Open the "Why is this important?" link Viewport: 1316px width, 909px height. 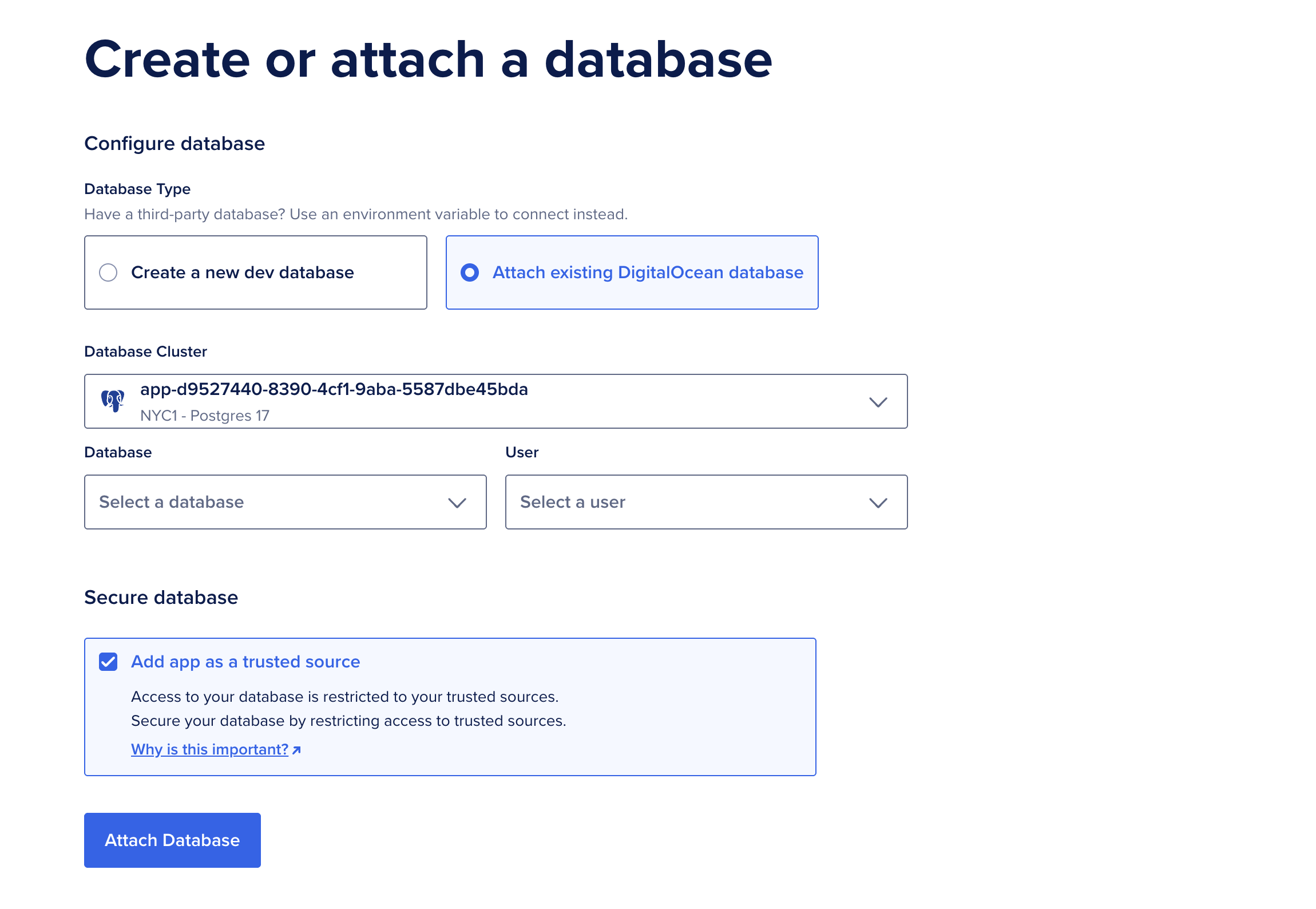click(209, 749)
